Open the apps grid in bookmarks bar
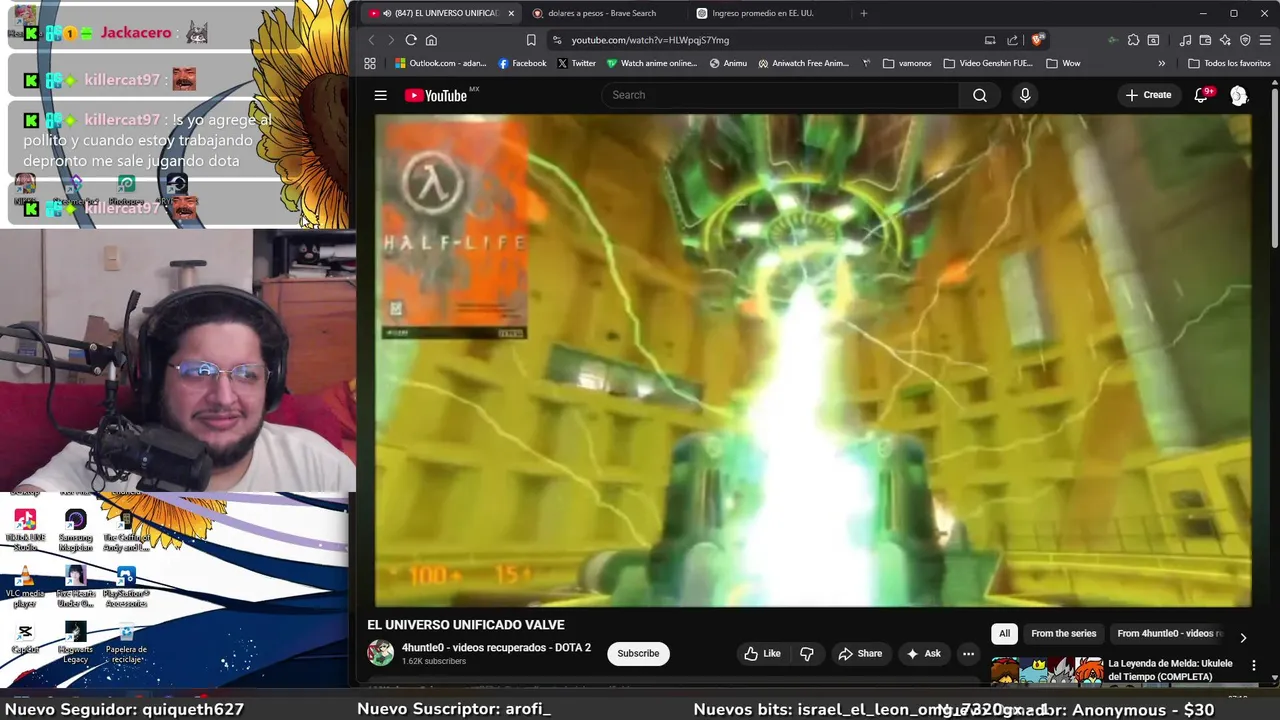This screenshot has height=720, width=1280. click(370, 63)
